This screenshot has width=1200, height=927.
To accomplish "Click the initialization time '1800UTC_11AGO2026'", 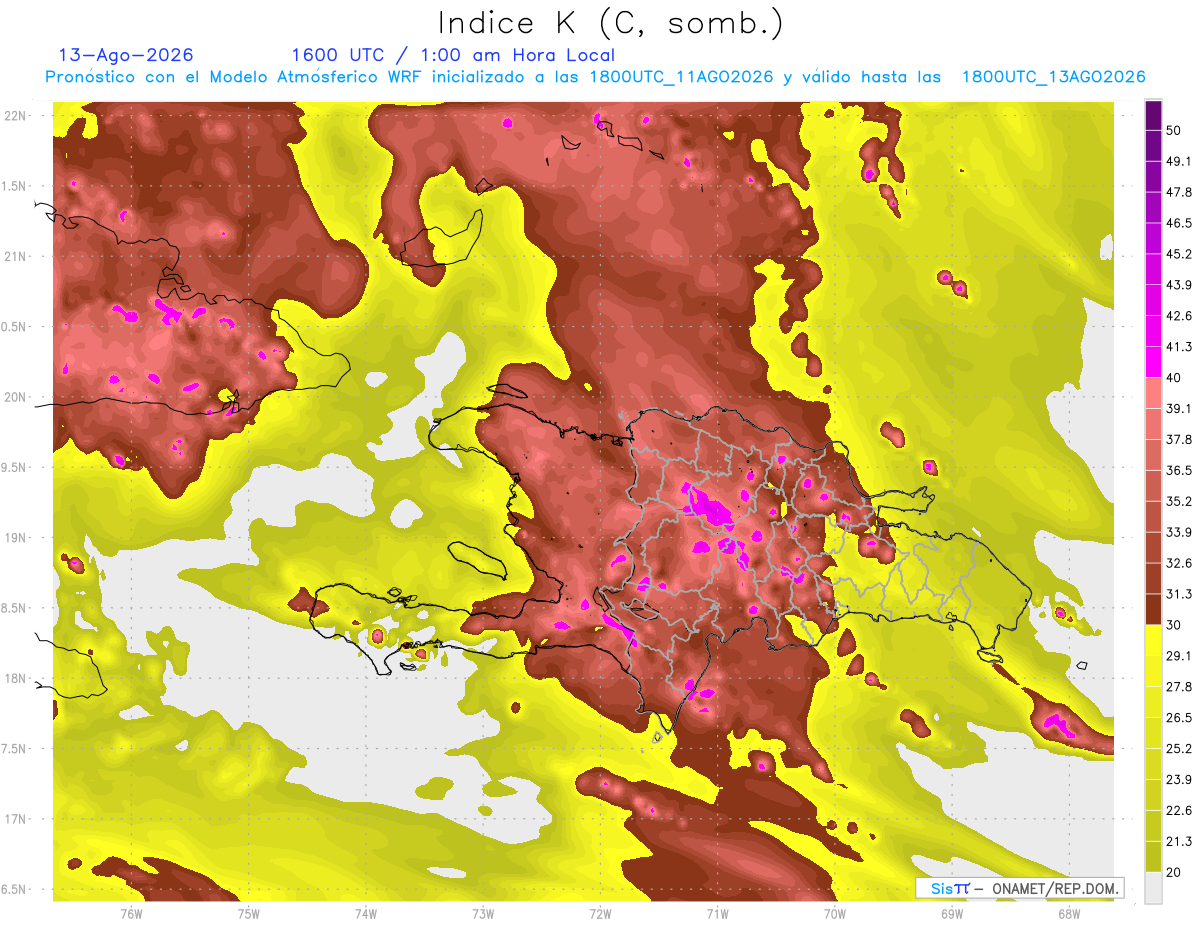I will (x=681, y=77).
